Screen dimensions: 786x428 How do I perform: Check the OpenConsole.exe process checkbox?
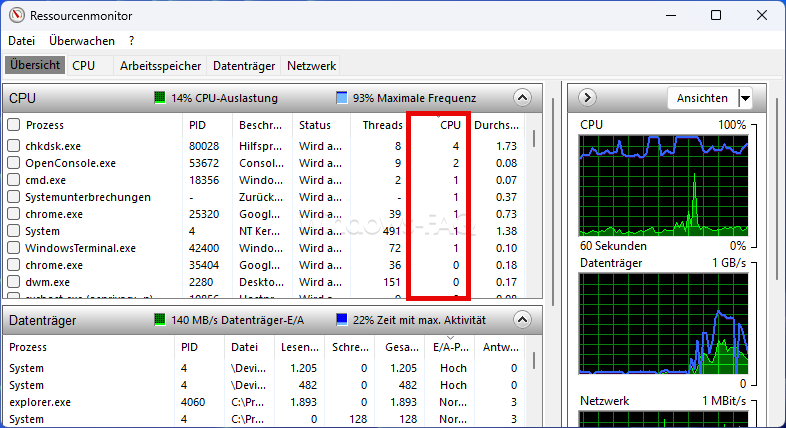tap(14, 163)
